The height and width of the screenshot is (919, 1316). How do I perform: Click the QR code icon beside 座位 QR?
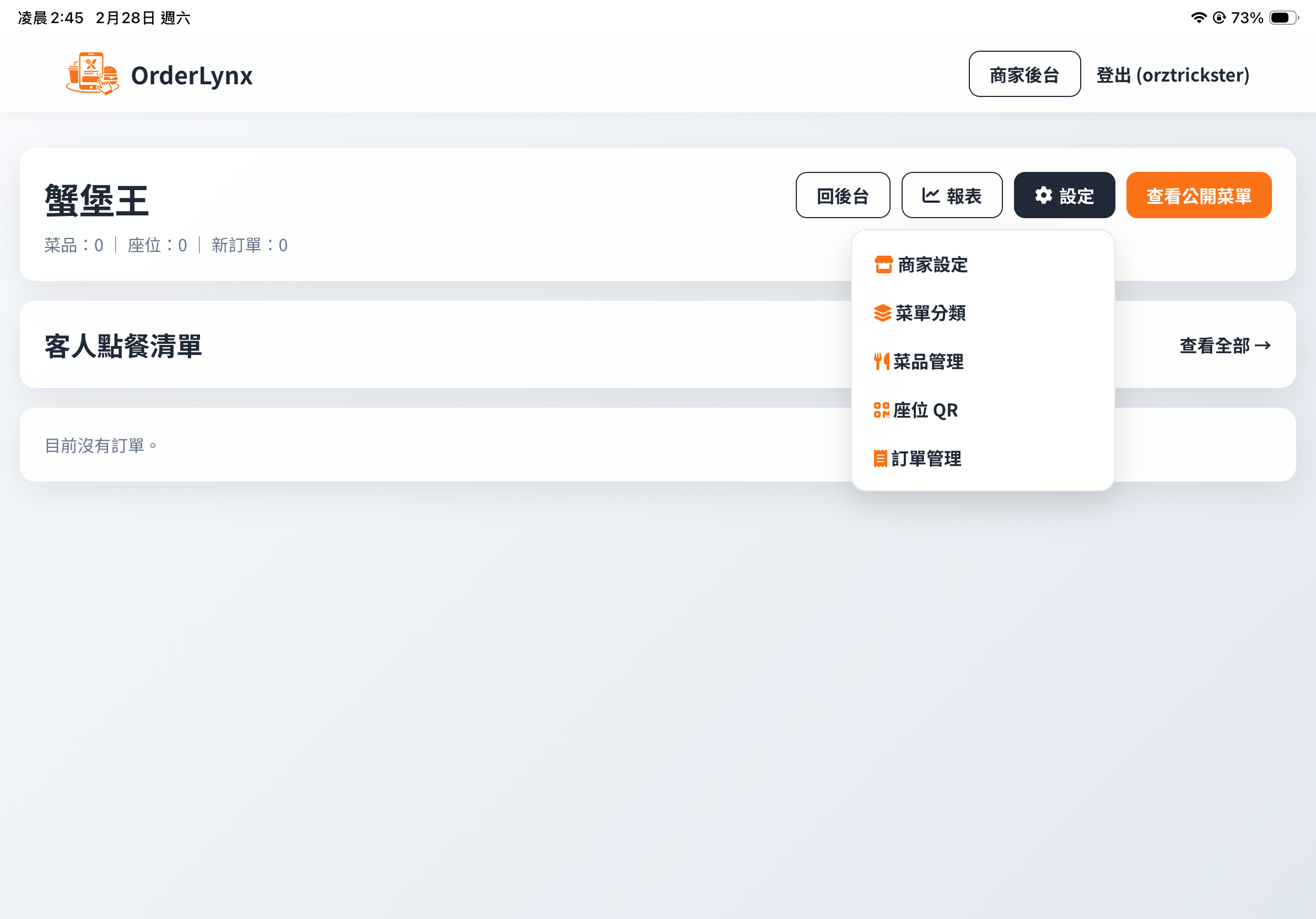[881, 410]
